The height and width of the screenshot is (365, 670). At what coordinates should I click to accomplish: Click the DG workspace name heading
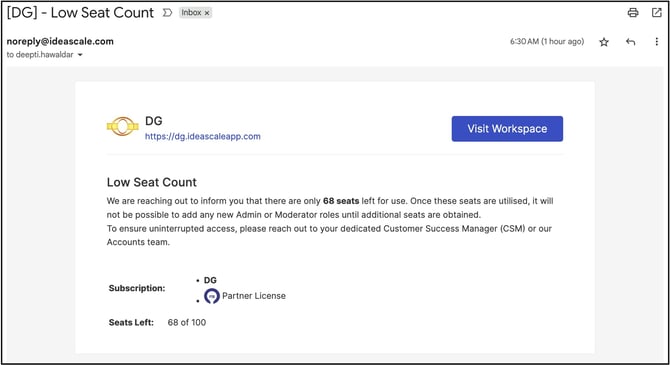[x=154, y=121]
